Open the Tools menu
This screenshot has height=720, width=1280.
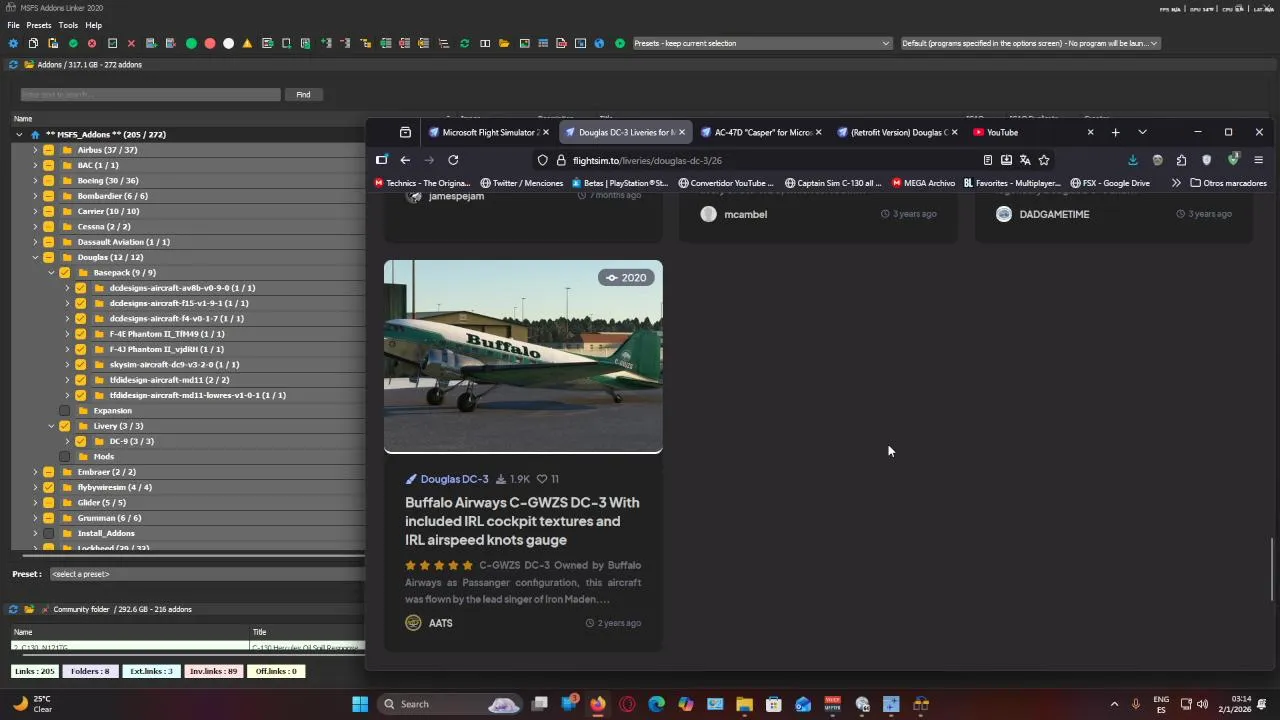[68, 25]
